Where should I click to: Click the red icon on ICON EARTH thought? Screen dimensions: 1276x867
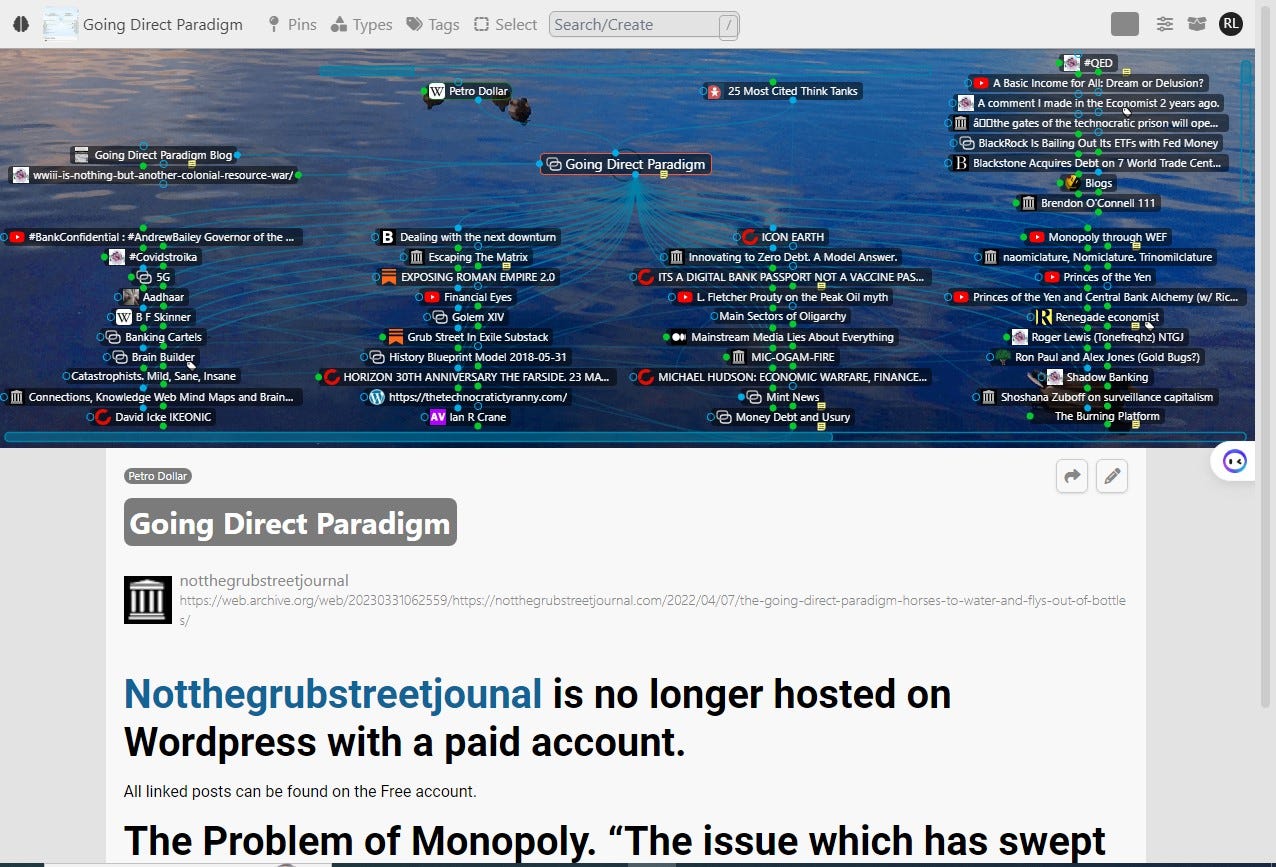pos(749,237)
